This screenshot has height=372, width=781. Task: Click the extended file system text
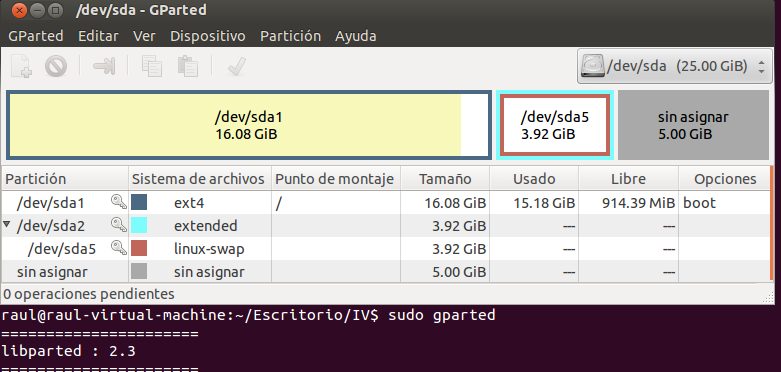(206, 226)
